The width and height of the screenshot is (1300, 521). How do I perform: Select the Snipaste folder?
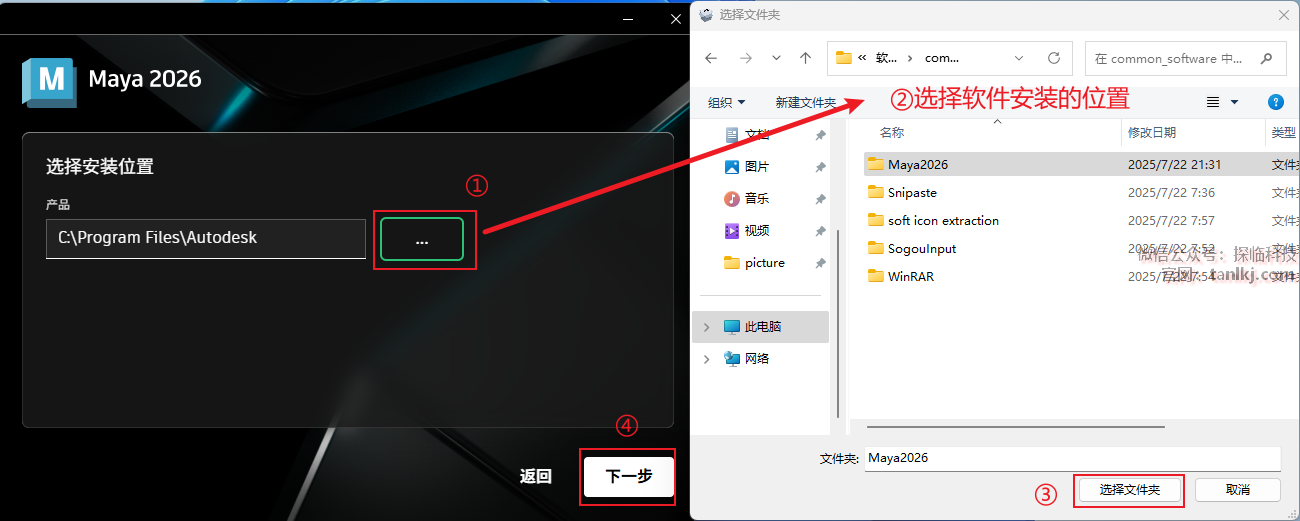pyautogui.click(x=1080, y=192)
